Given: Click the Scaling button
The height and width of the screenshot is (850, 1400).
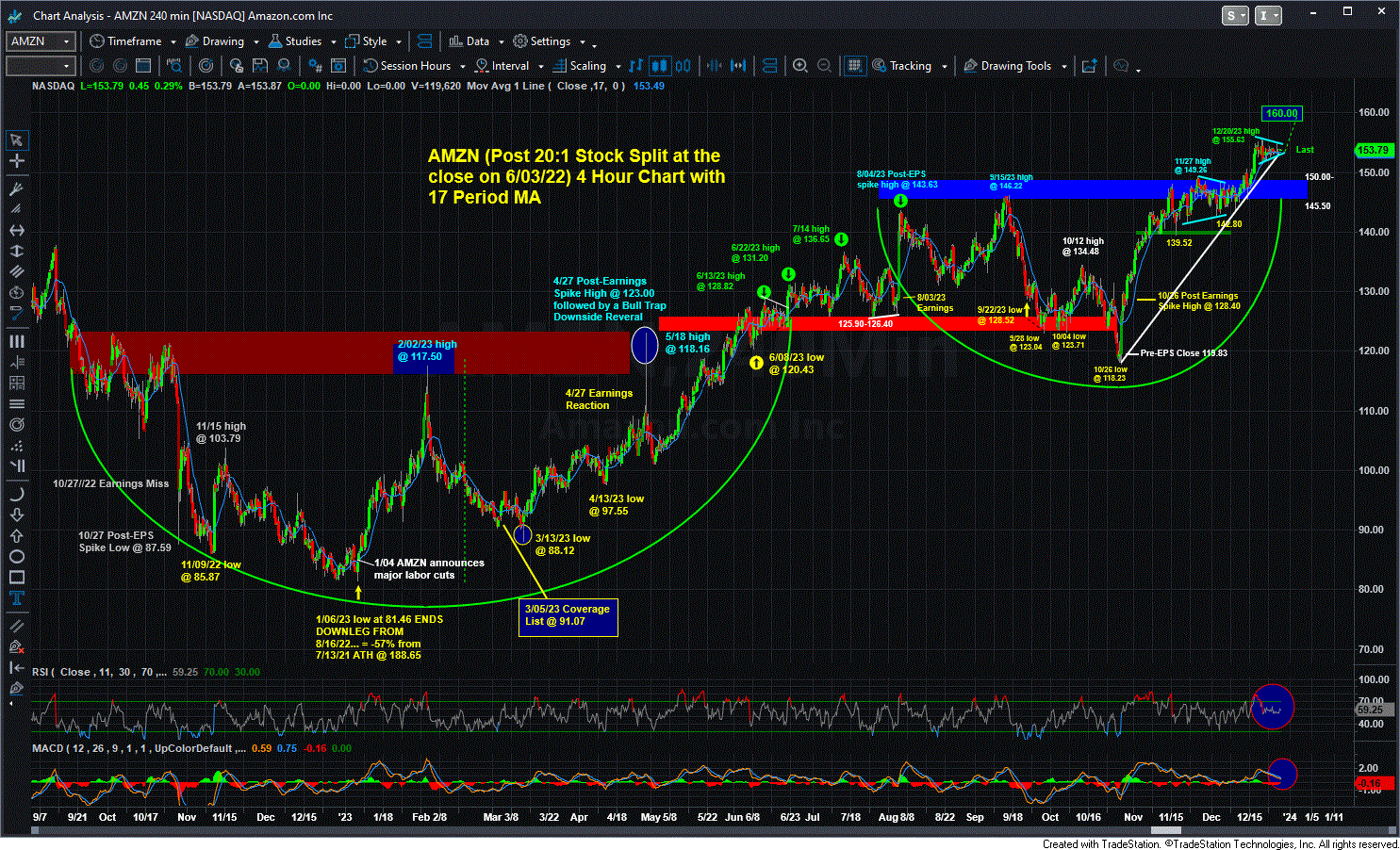Looking at the screenshot, I should point(579,66).
